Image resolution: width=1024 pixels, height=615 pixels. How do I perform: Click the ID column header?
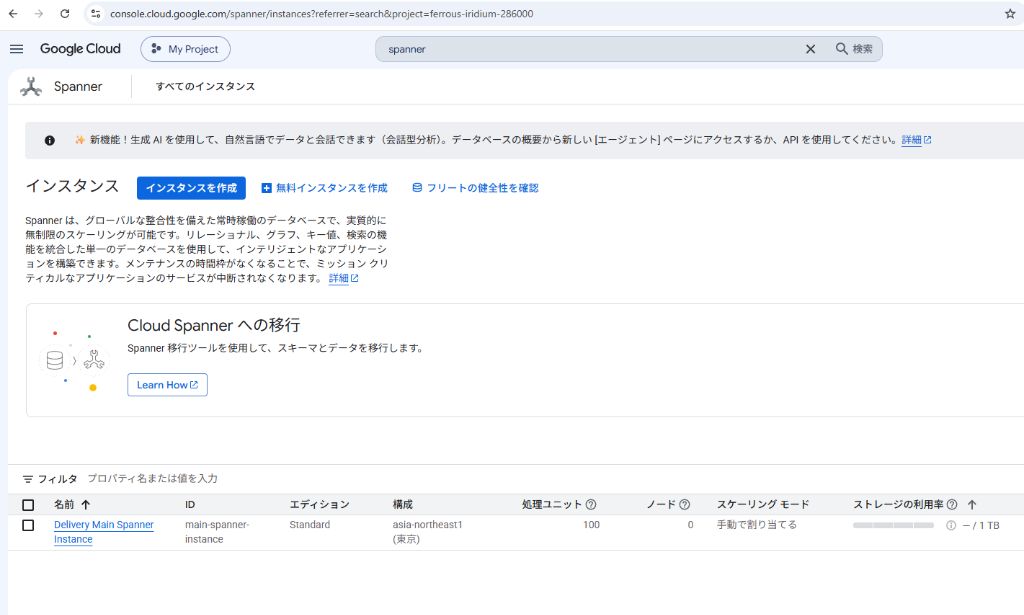[190, 505]
